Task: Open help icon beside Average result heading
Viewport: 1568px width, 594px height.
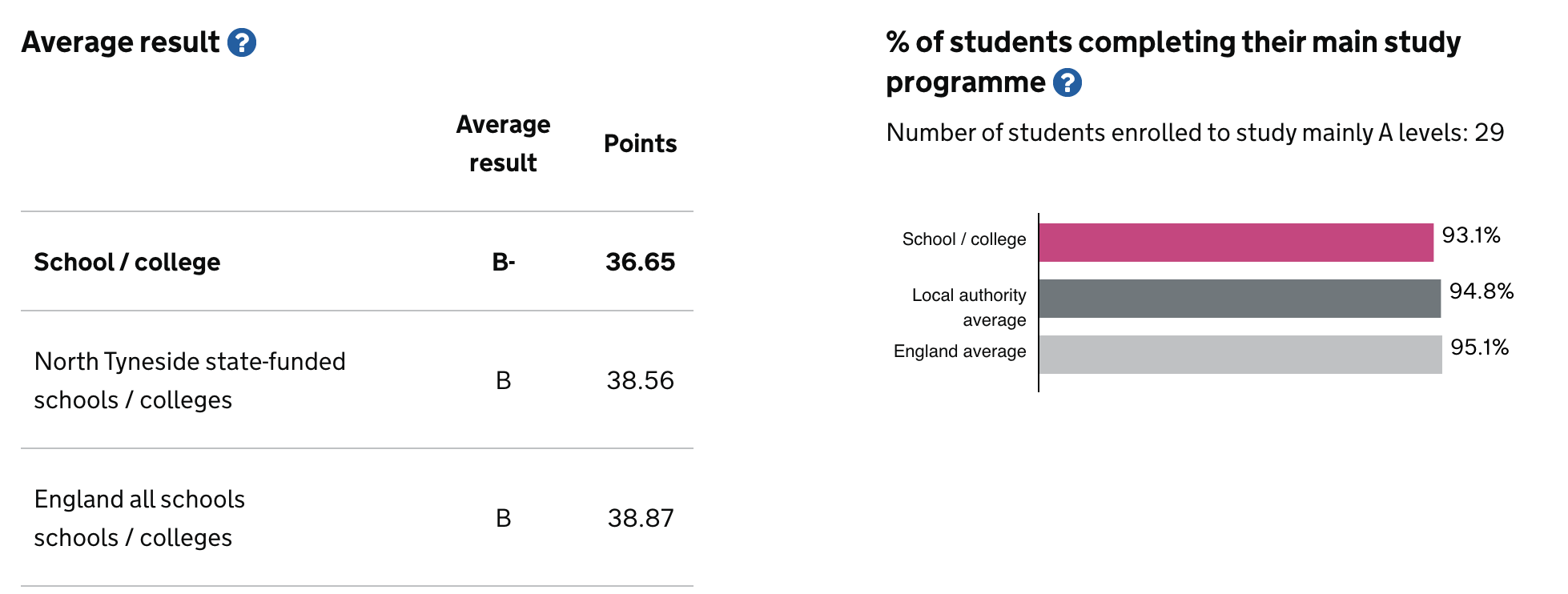Action: click(x=242, y=42)
